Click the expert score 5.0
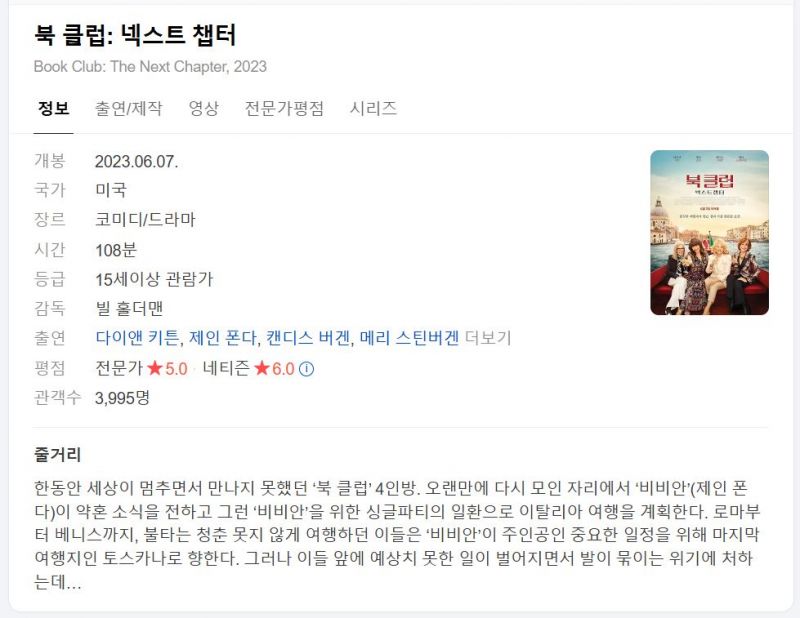The width and height of the screenshot is (800, 618). tap(176, 368)
